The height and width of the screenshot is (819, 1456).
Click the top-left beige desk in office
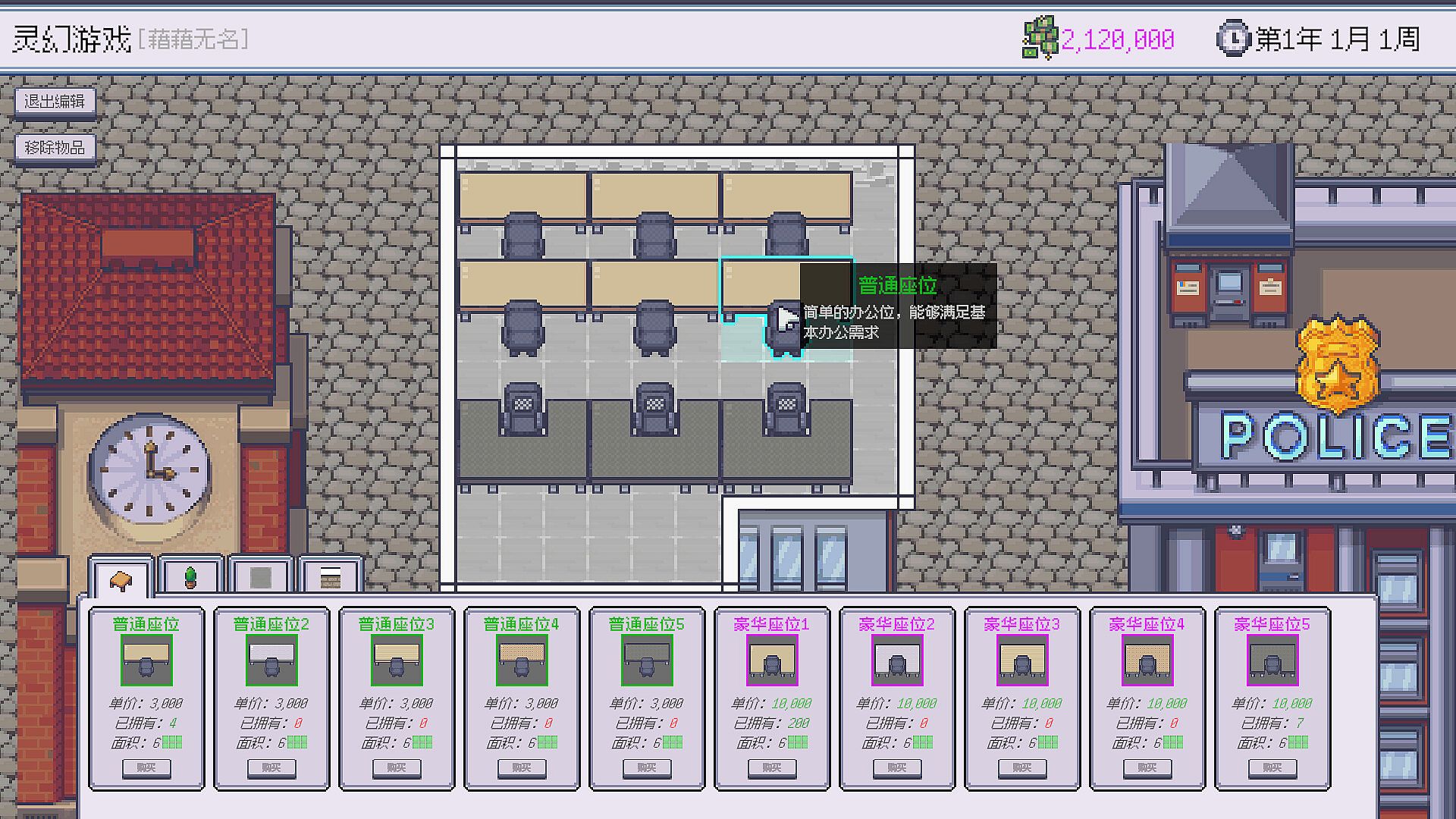click(x=522, y=196)
